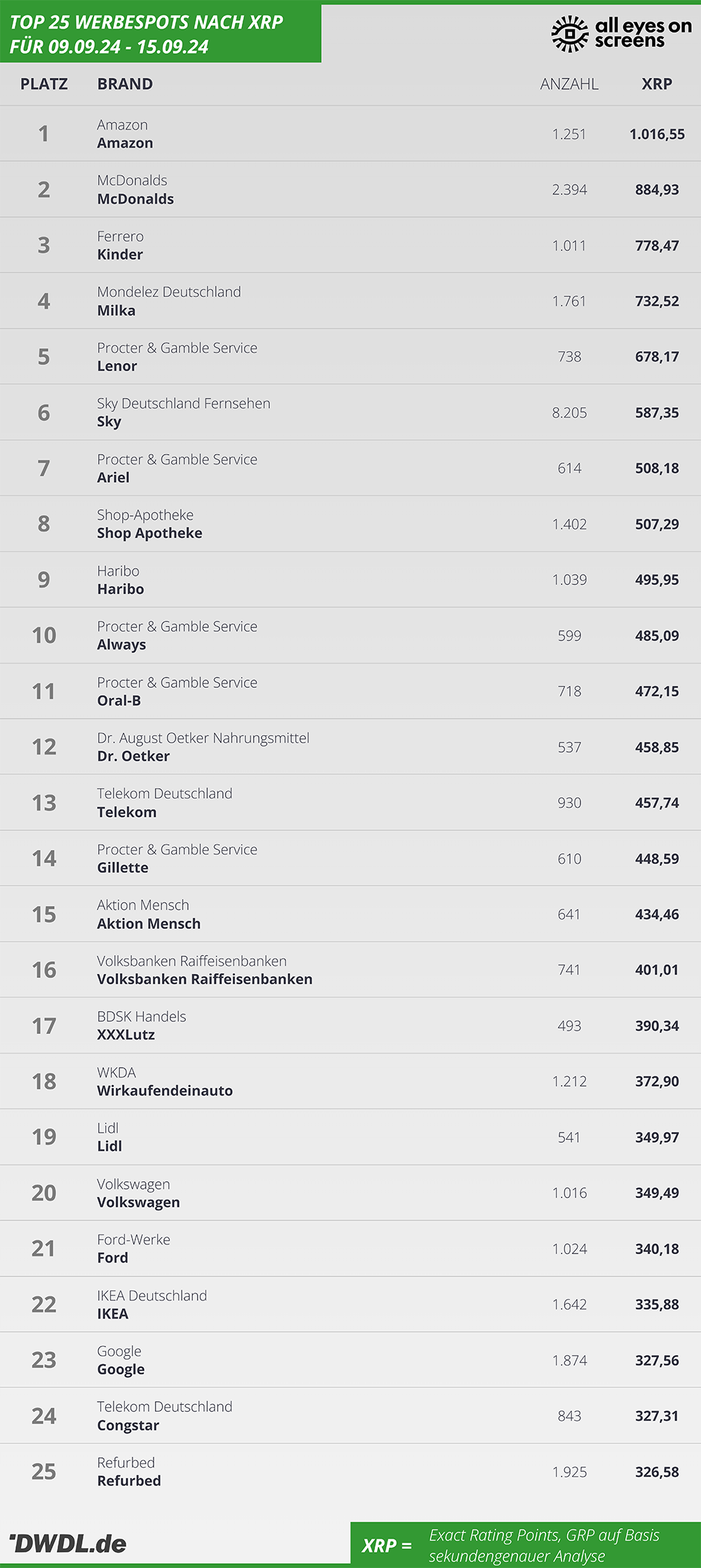Image resolution: width=701 pixels, height=1568 pixels.
Task: Click the Kinder brand entry
Action: point(120,254)
